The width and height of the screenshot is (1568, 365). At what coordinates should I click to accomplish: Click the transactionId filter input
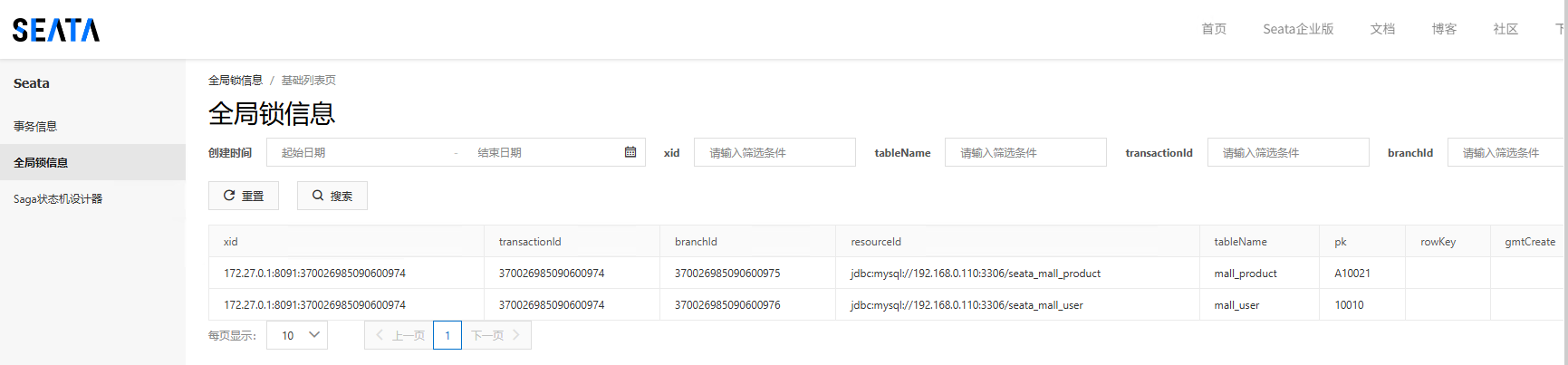[1287, 153]
